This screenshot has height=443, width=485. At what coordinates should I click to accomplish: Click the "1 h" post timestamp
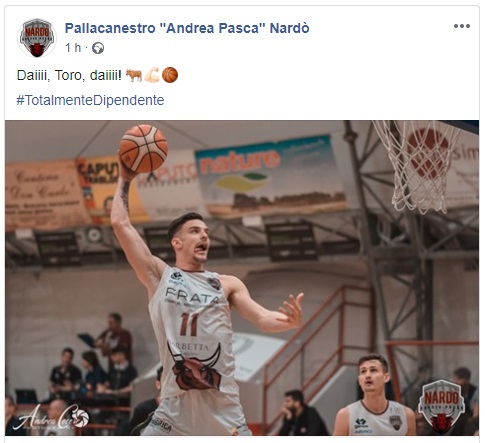(x=73, y=48)
